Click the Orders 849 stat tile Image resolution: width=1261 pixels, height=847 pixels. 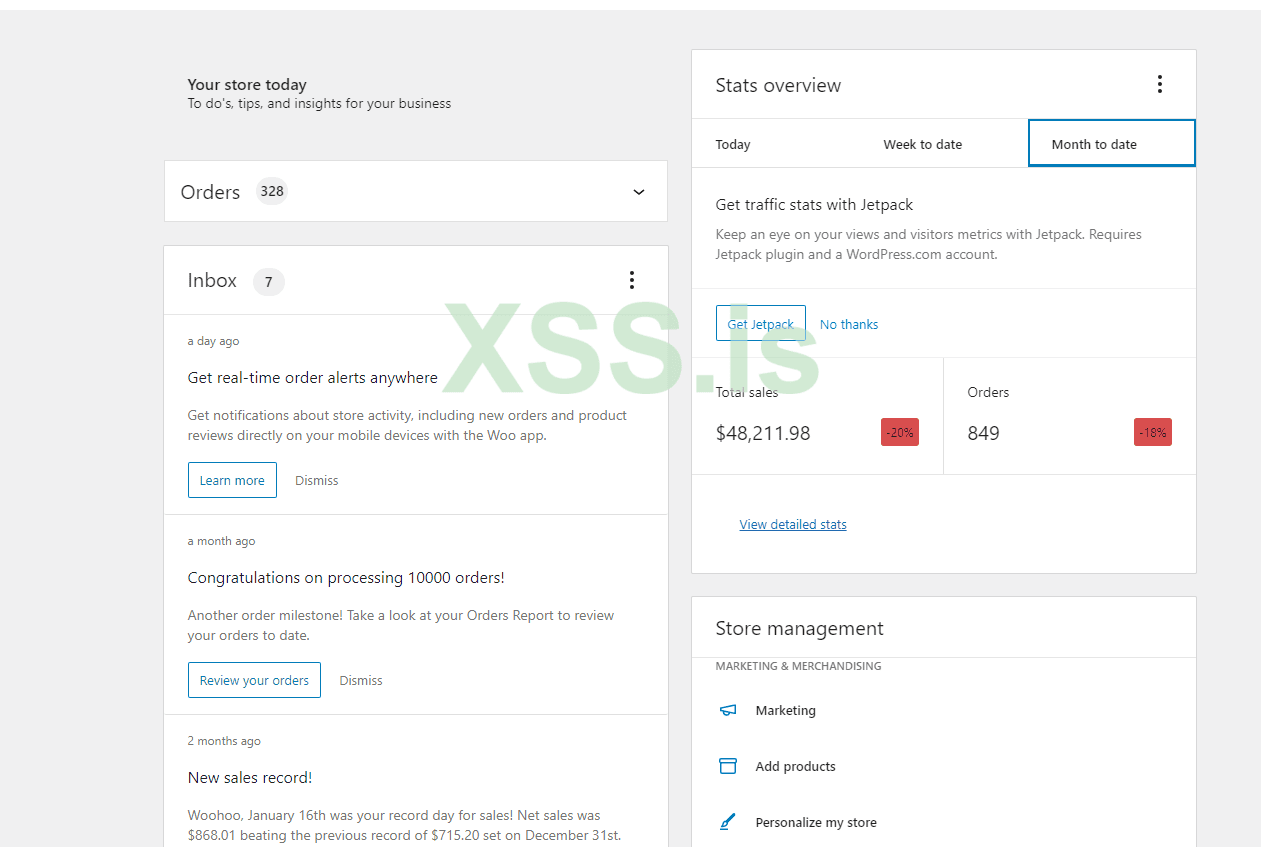click(1069, 415)
